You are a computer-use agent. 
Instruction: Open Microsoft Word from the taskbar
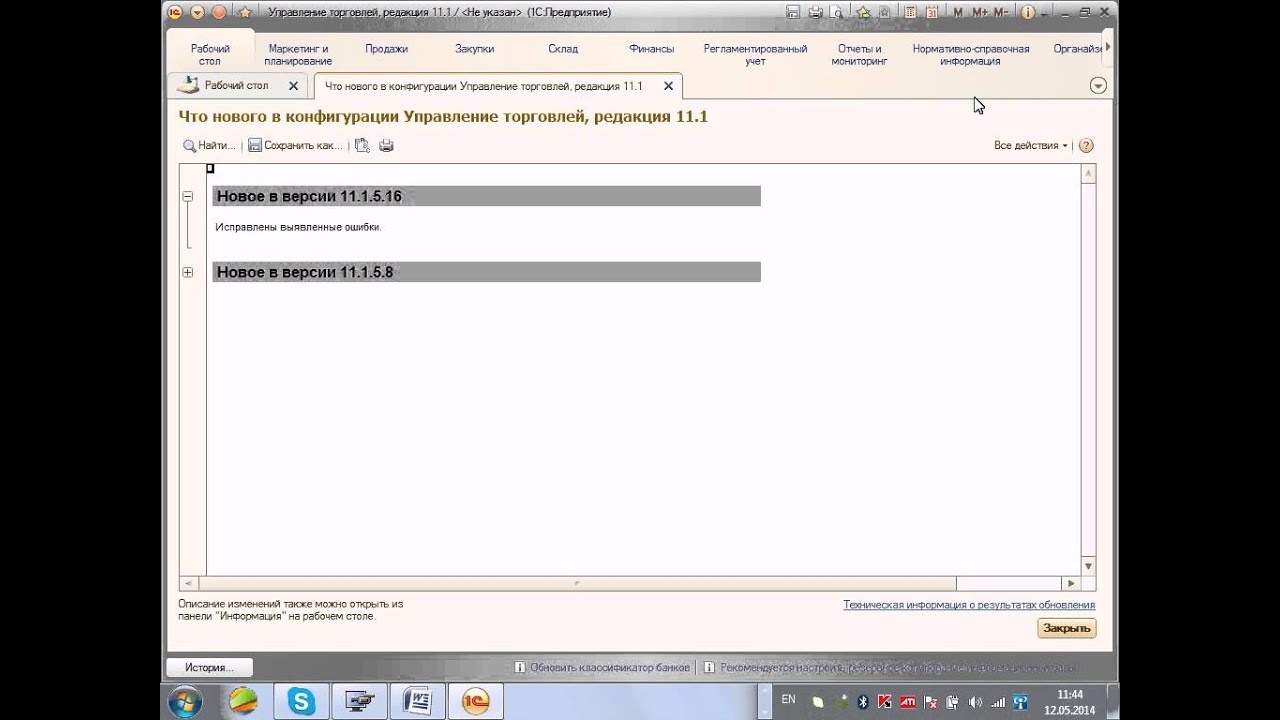(x=417, y=702)
